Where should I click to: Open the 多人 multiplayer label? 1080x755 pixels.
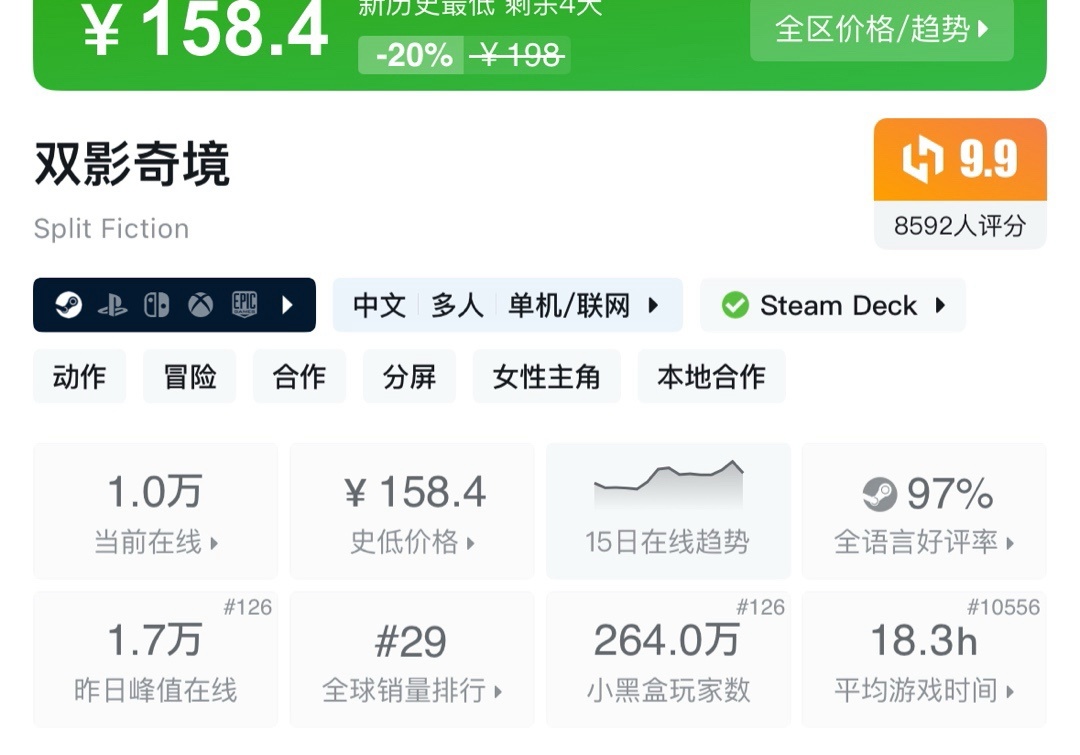(x=457, y=305)
